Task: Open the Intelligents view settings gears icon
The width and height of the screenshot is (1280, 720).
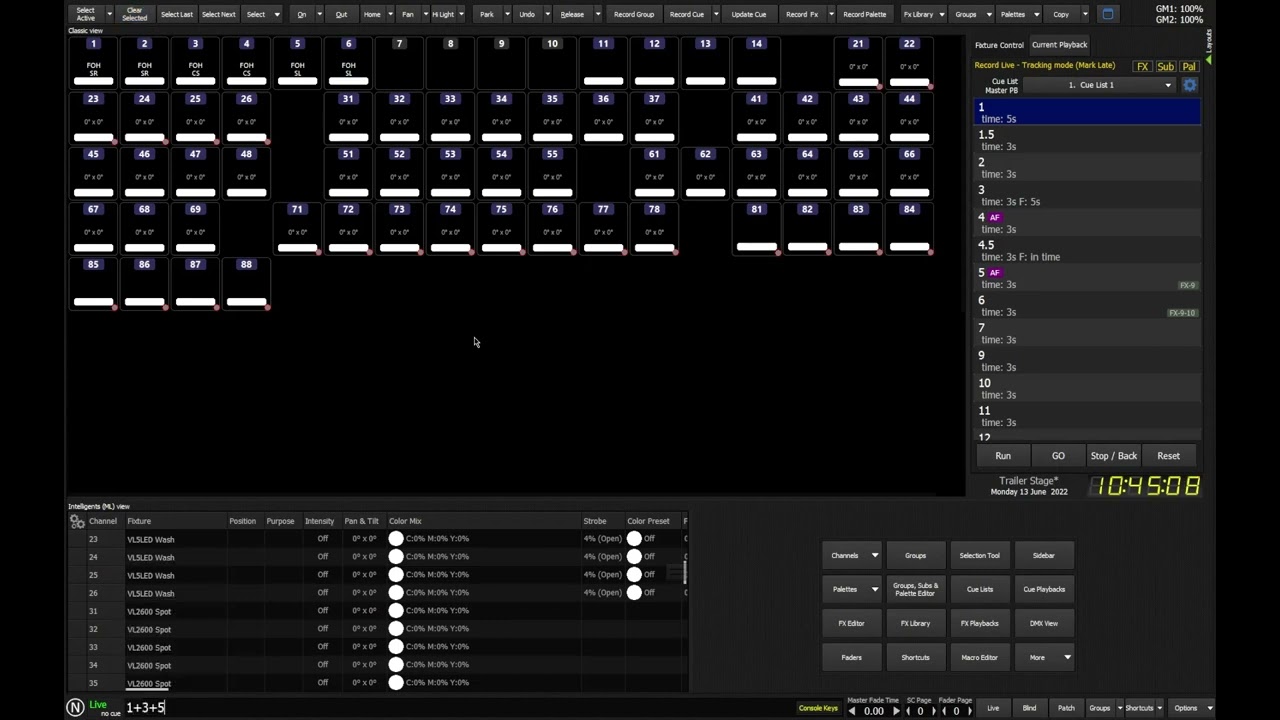Action: [x=77, y=521]
